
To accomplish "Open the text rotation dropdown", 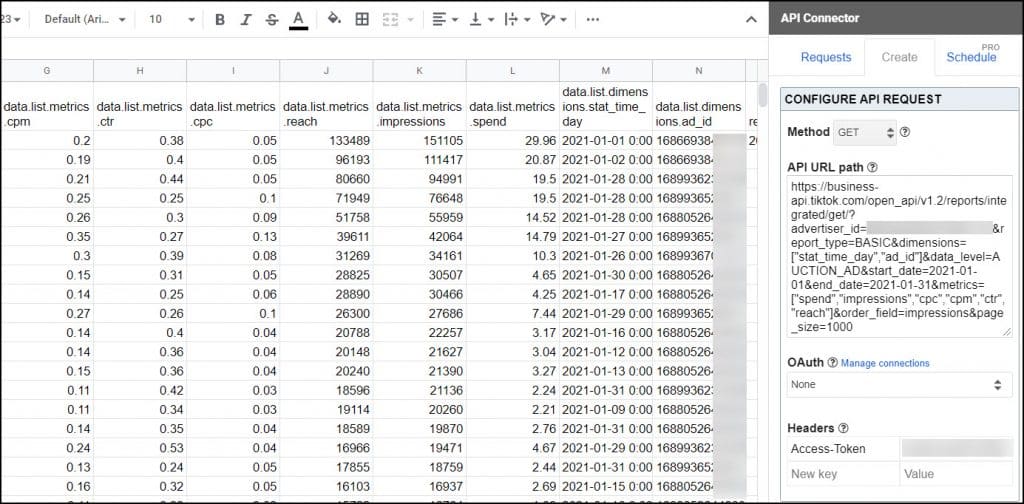I will coord(553,20).
